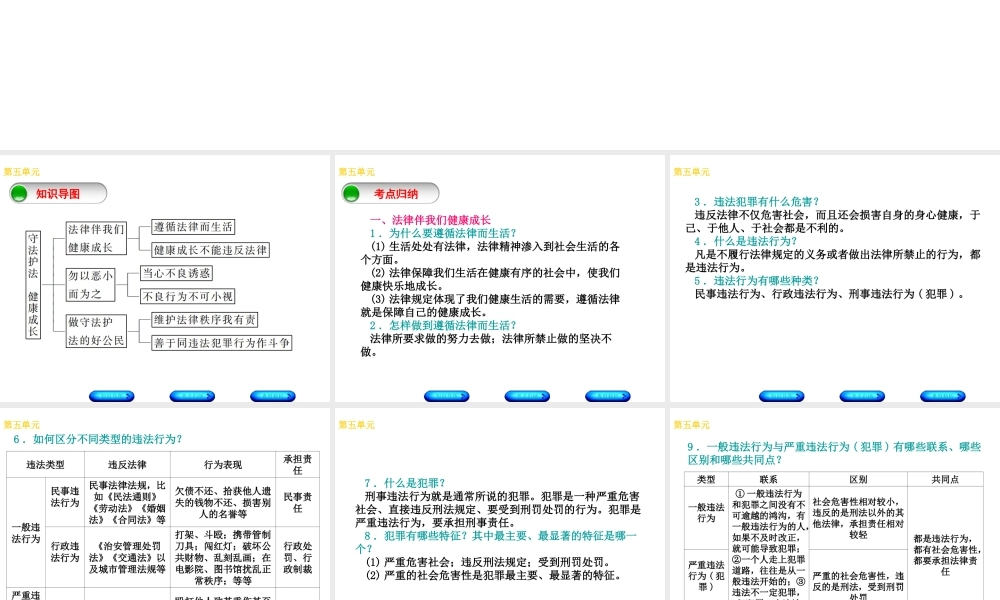Click question 7．什么是犯罪？
Image resolution: width=1000 pixels, height=600 pixels.
tap(405, 483)
